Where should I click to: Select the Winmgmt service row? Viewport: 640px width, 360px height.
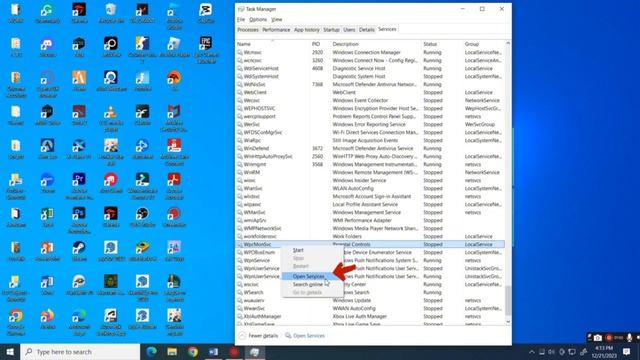pos(370,164)
